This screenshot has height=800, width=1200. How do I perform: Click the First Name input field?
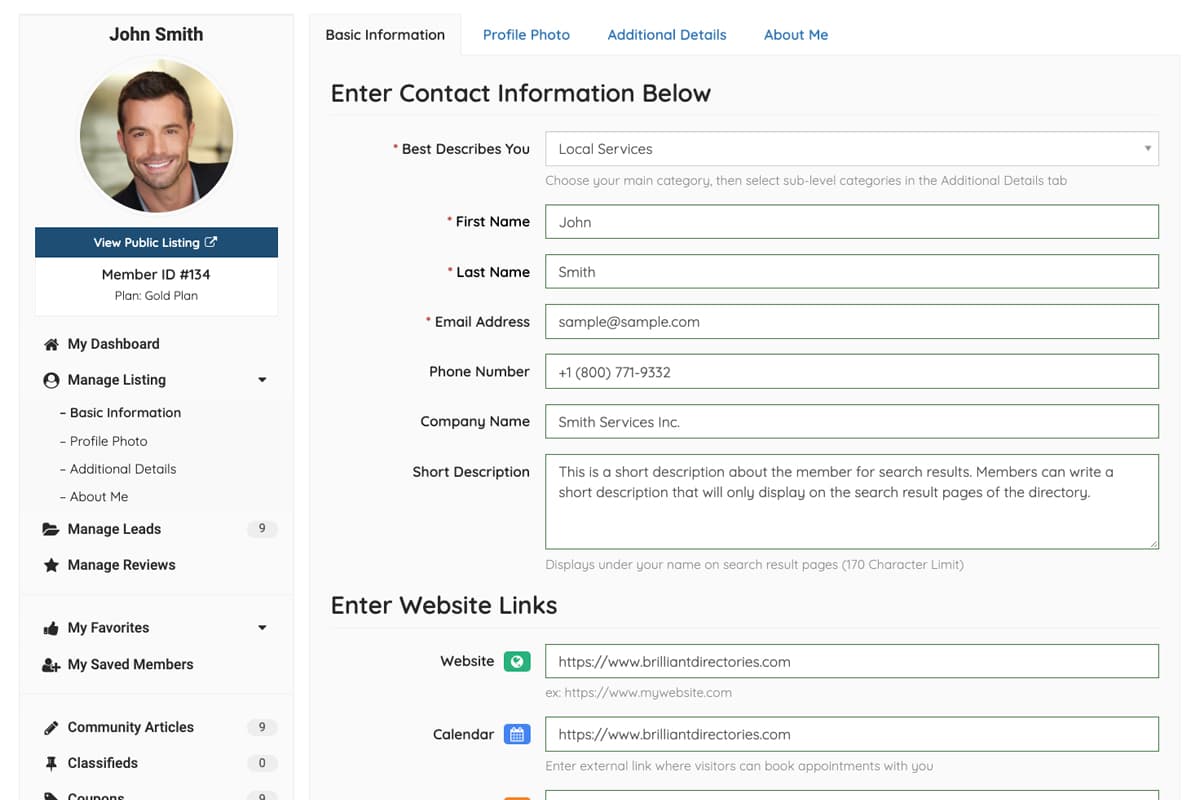tap(852, 222)
